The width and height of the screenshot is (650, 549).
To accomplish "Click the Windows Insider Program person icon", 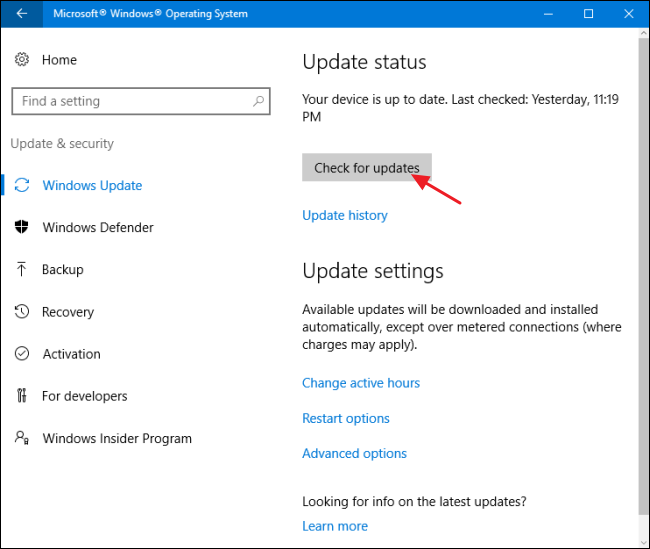I will click(x=22, y=437).
